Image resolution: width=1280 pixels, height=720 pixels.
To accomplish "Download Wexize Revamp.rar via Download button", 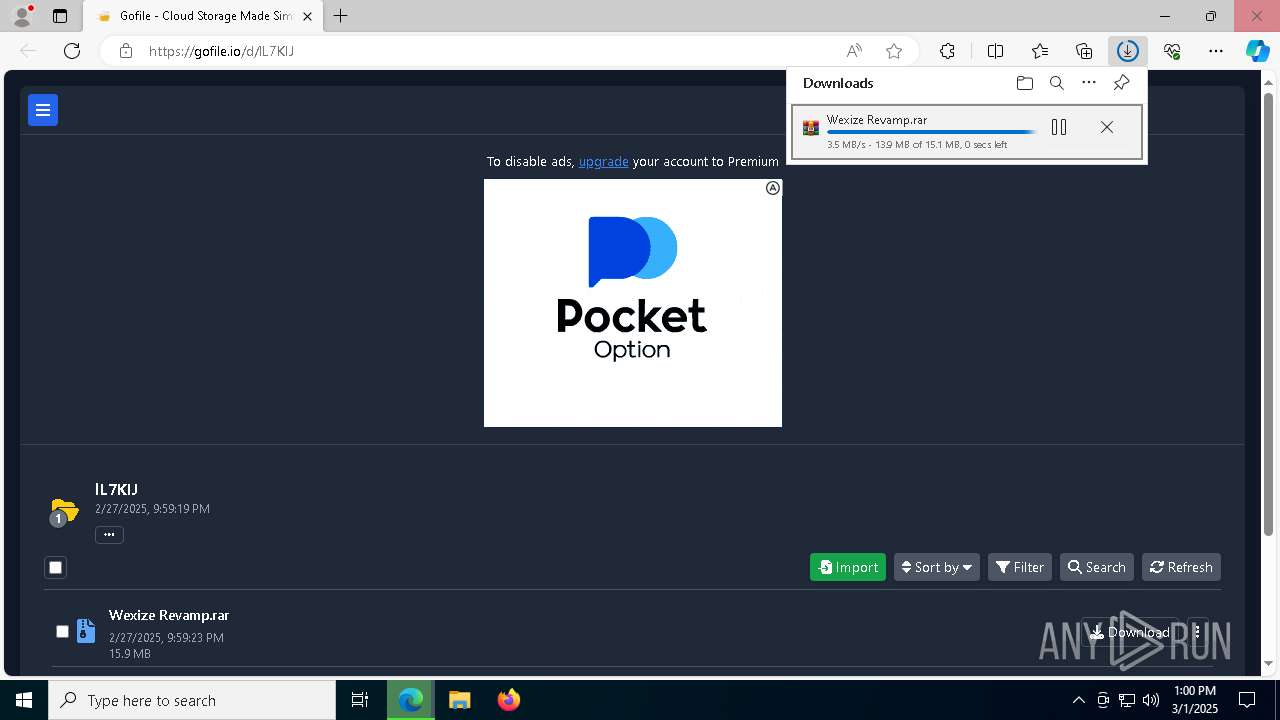I will pyautogui.click(x=1129, y=632).
